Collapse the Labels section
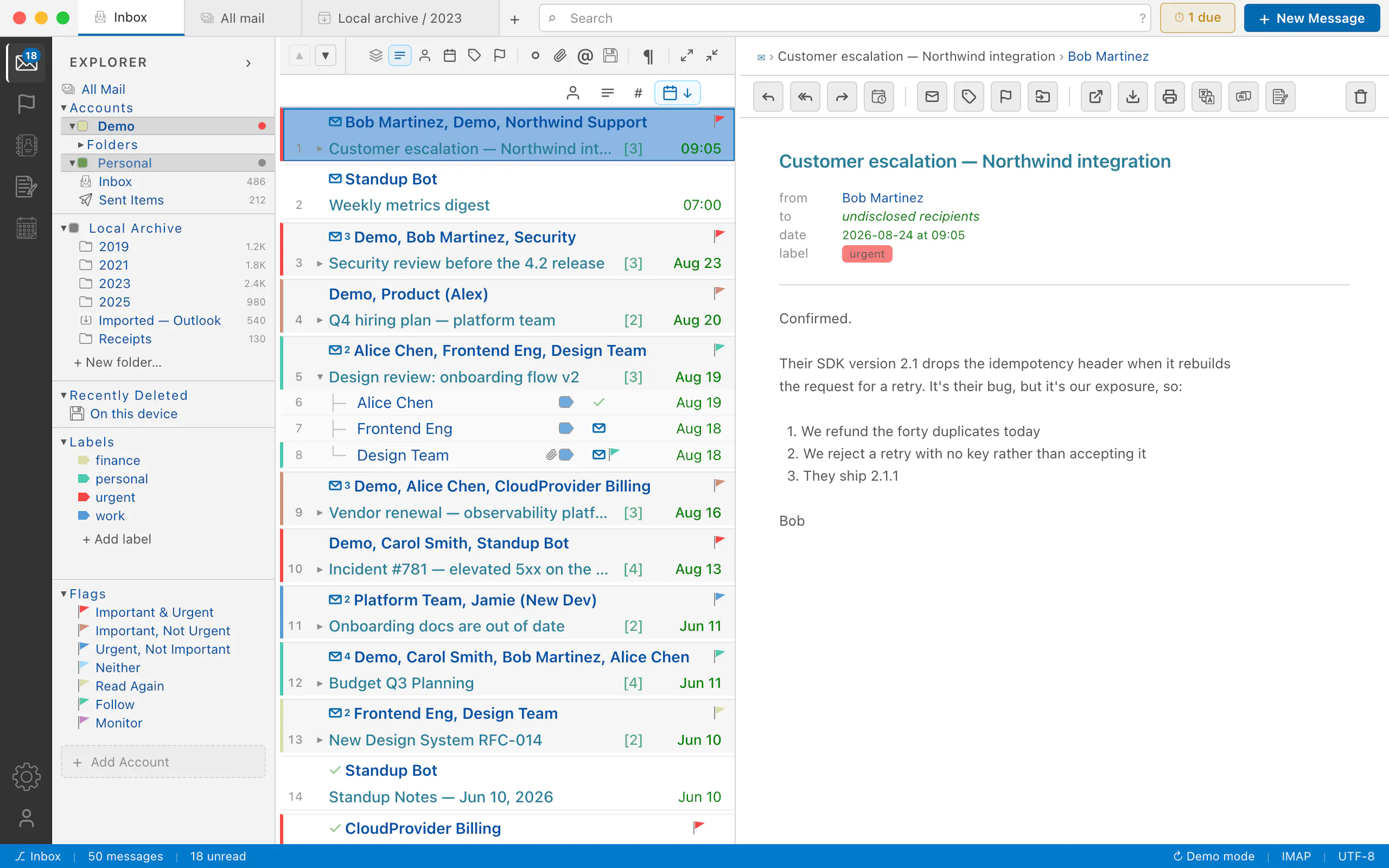The width and height of the screenshot is (1389, 868). (63, 442)
